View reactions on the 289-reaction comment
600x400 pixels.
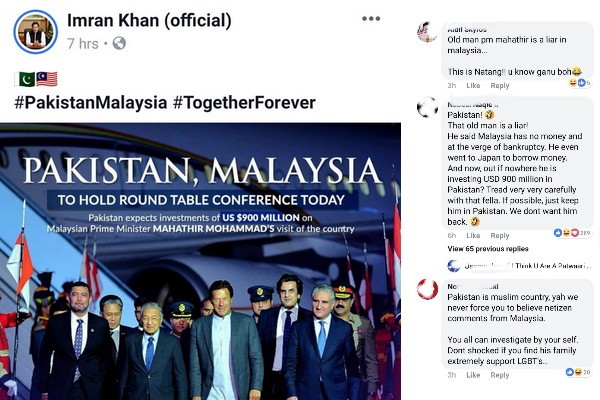coord(574,232)
